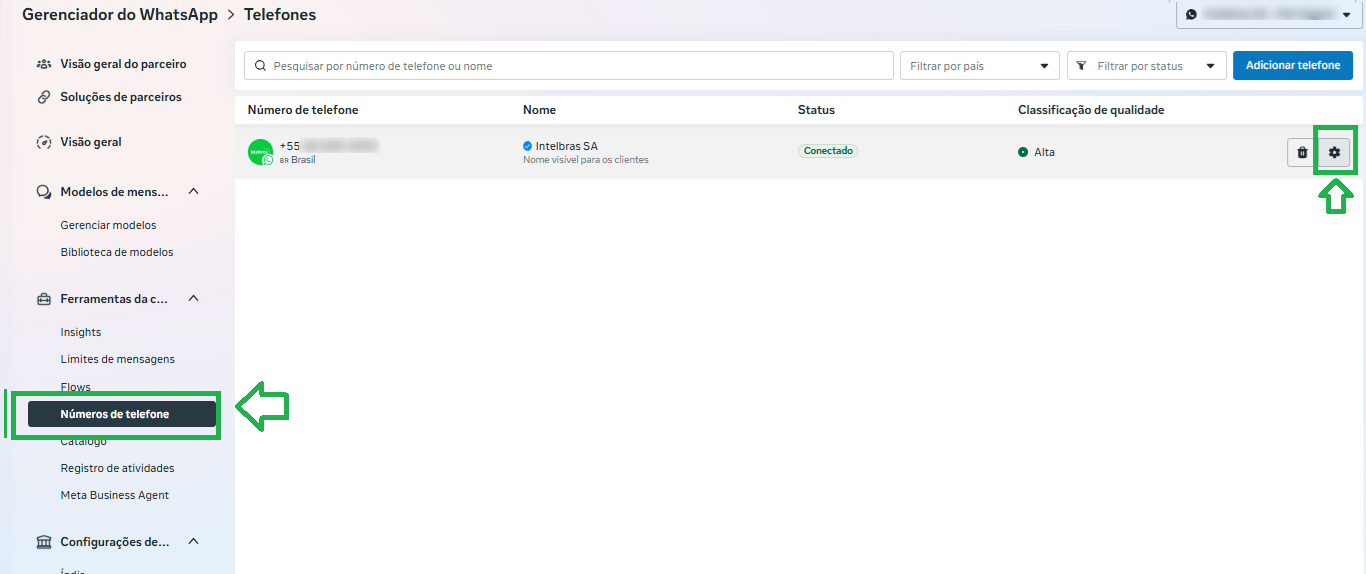Viewport: 1366px width, 574px height.
Task: Delete phone number using trash icon
Action: coord(1302,152)
